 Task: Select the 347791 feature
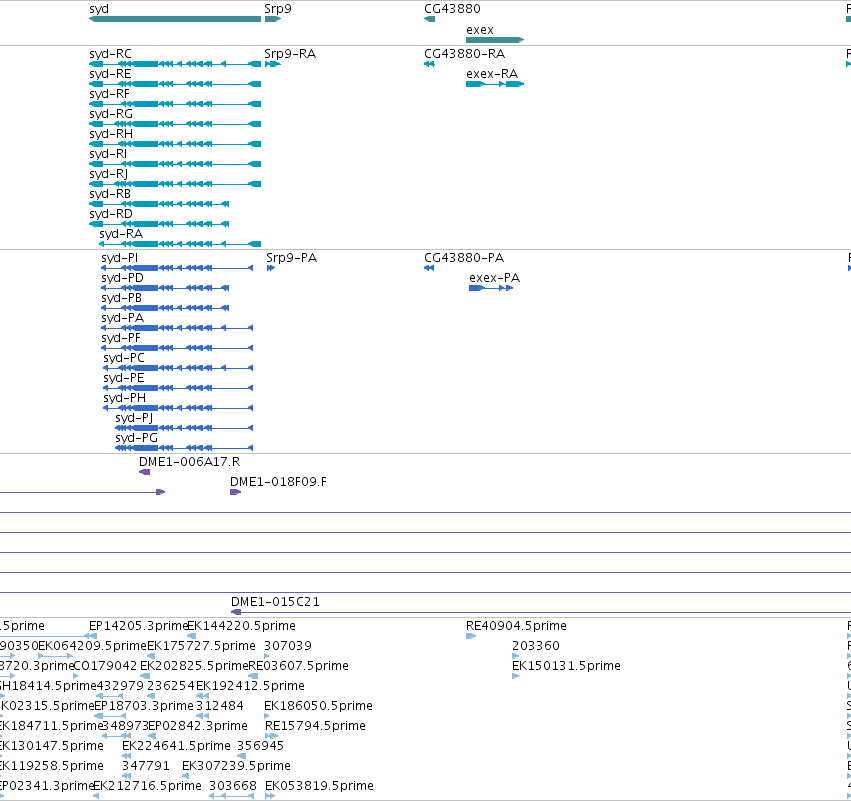[x=126, y=776]
